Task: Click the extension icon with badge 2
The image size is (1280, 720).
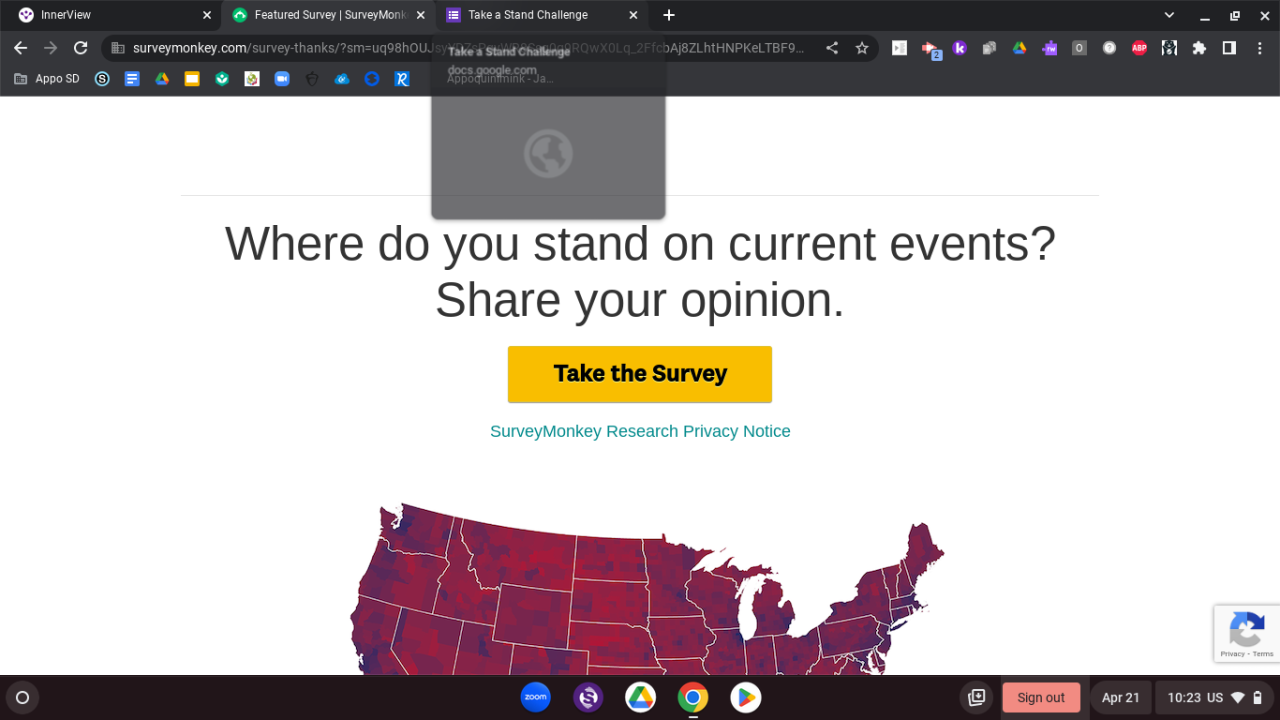Action: pos(930,49)
